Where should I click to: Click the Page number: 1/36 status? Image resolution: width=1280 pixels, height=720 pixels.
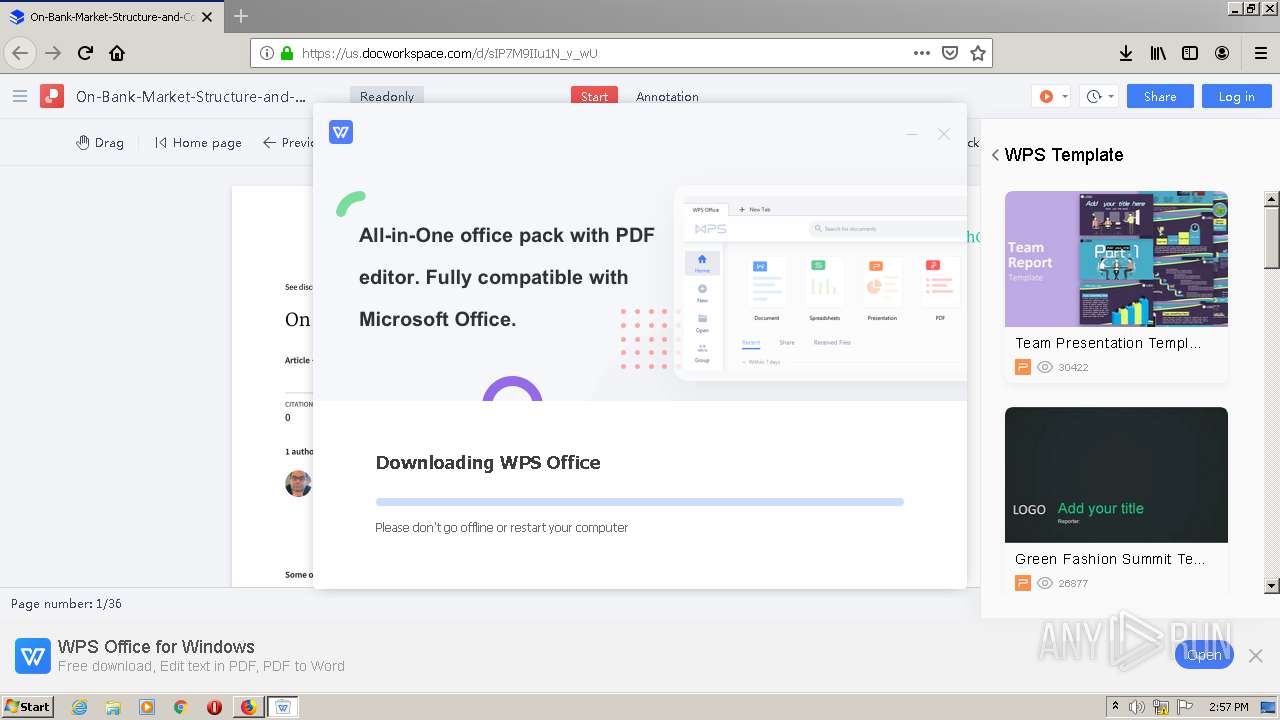coord(66,604)
